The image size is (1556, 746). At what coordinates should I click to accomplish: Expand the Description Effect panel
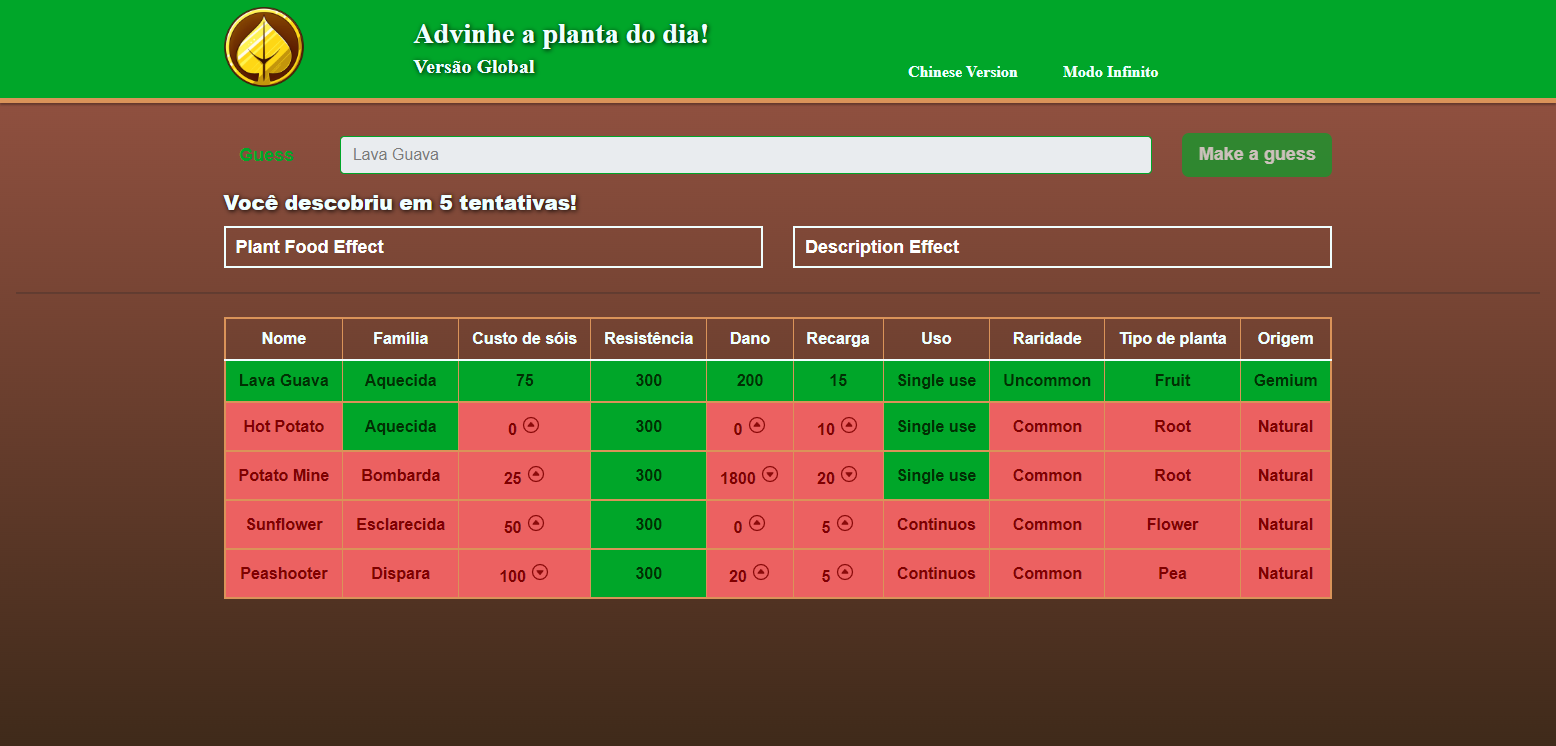tap(1062, 247)
